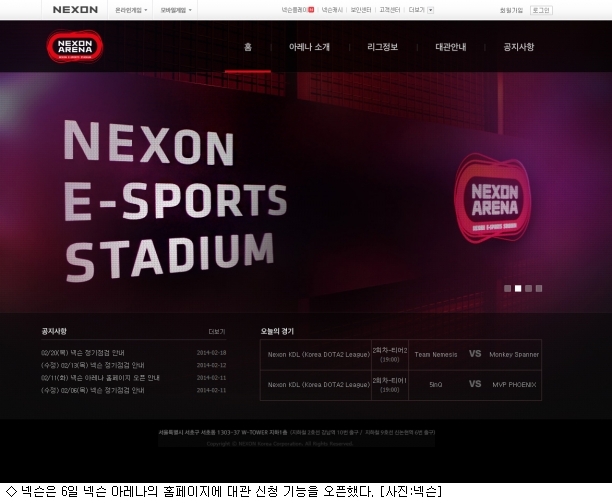This screenshot has width=612, height=503.
Task: Open the 온라인게임 dropdown
Action: [x=131, y=10]
